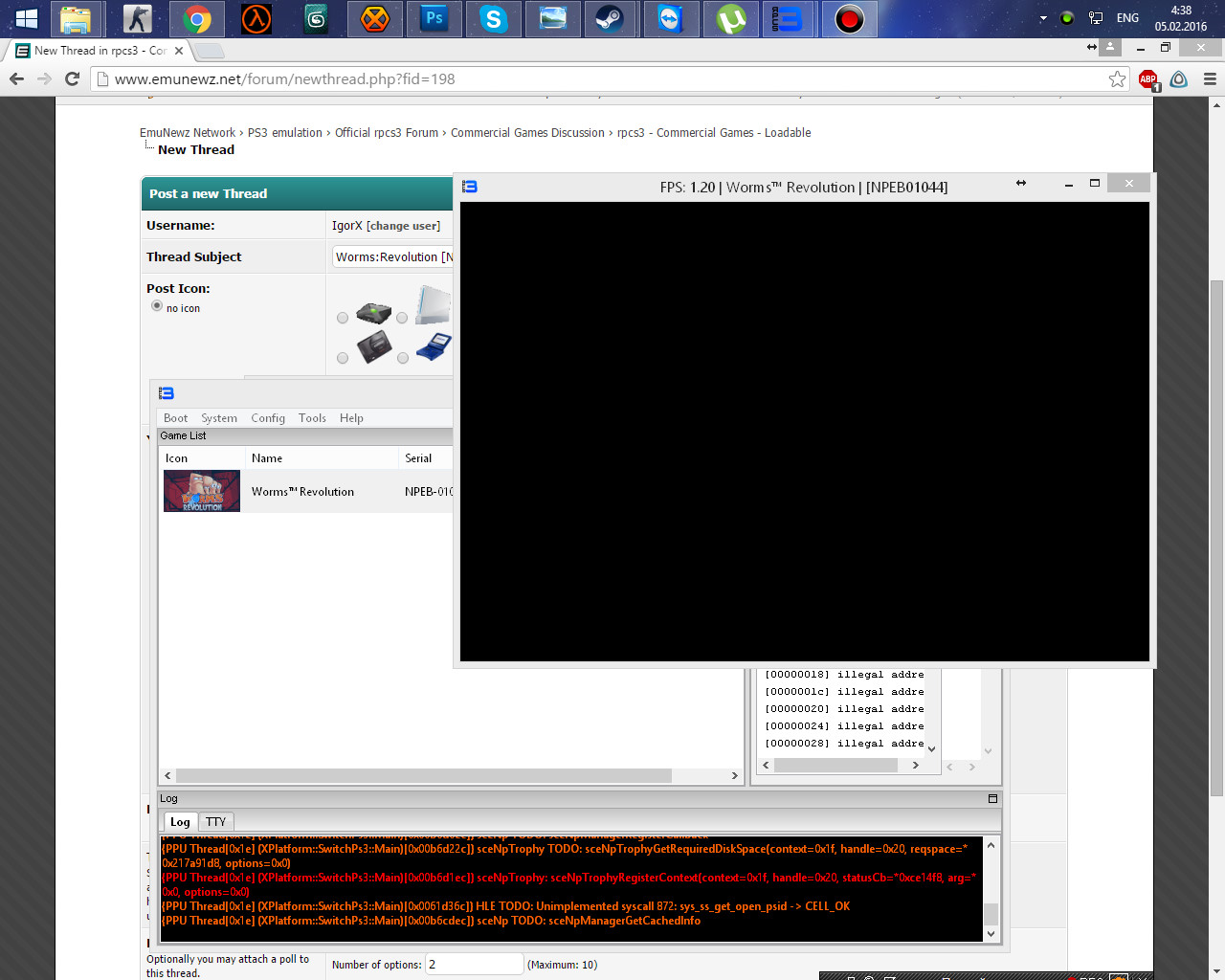
Task: Show hidden system tray icons arrow
Action: point(1043,18)
